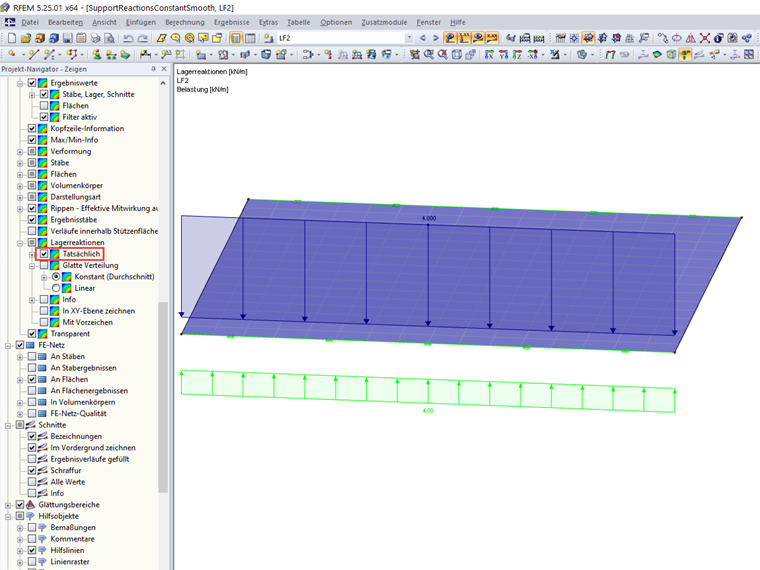Open the Hilfe menu
Screen dimensions: 760x570
tap(458, 22)
